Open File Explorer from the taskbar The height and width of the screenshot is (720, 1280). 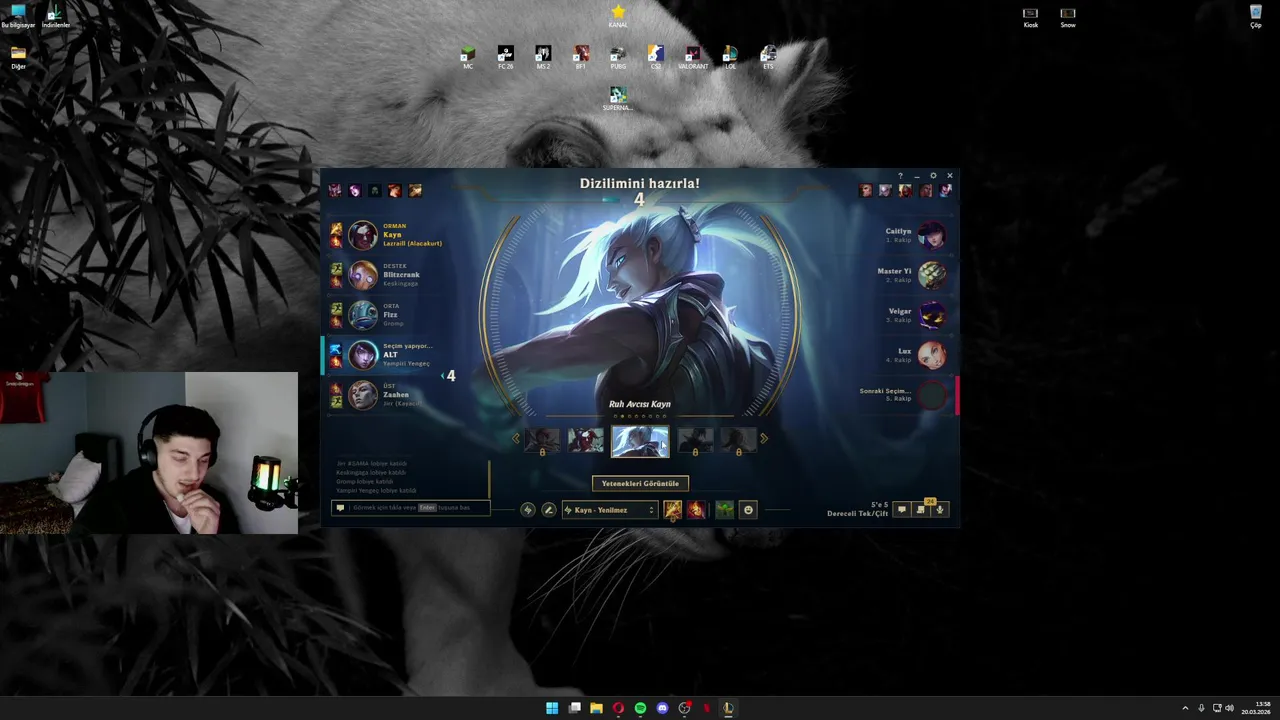tap(596, 708)
